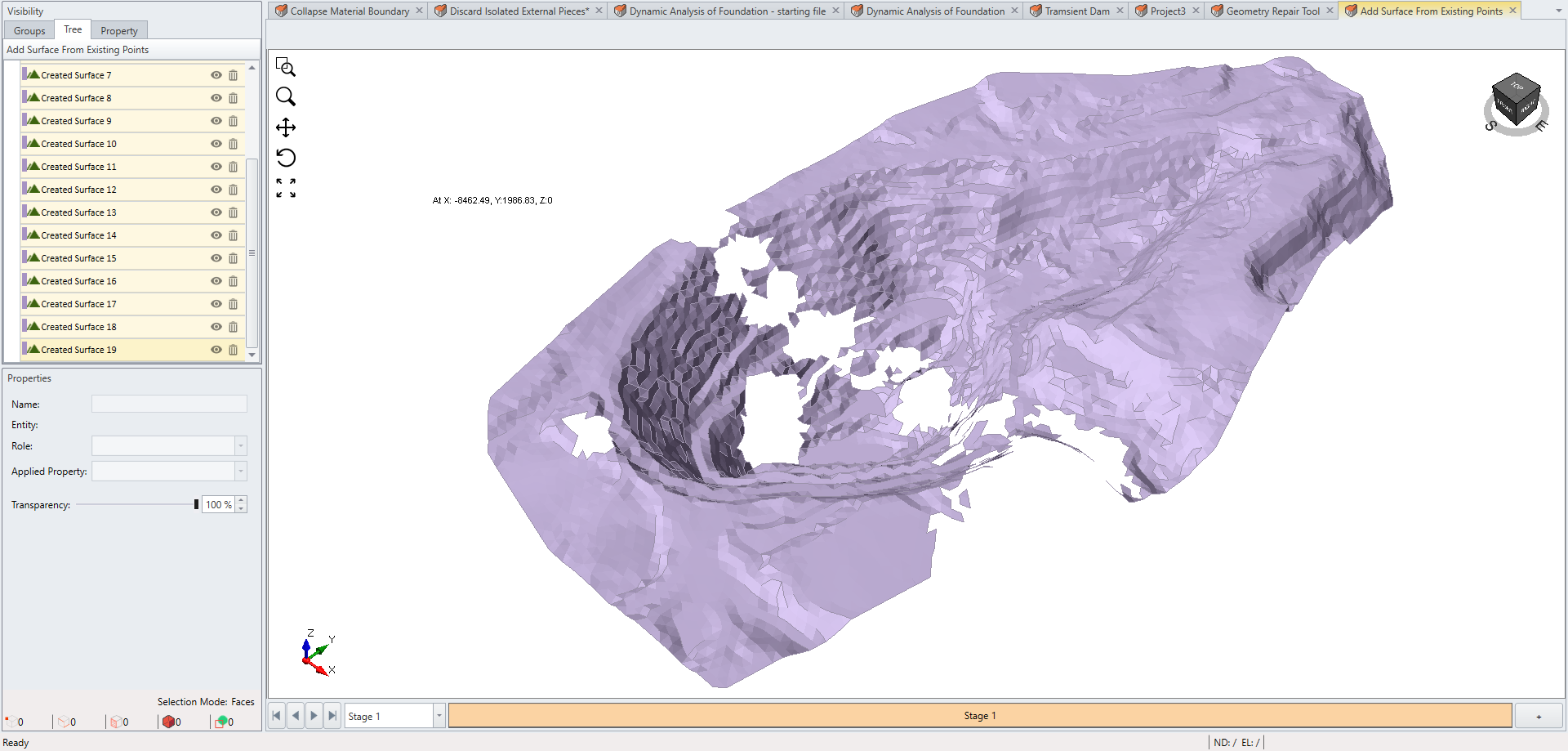Go to the last stage with skip button
Viewport: 1568px width, 751px height.
[x=332, y=715]
